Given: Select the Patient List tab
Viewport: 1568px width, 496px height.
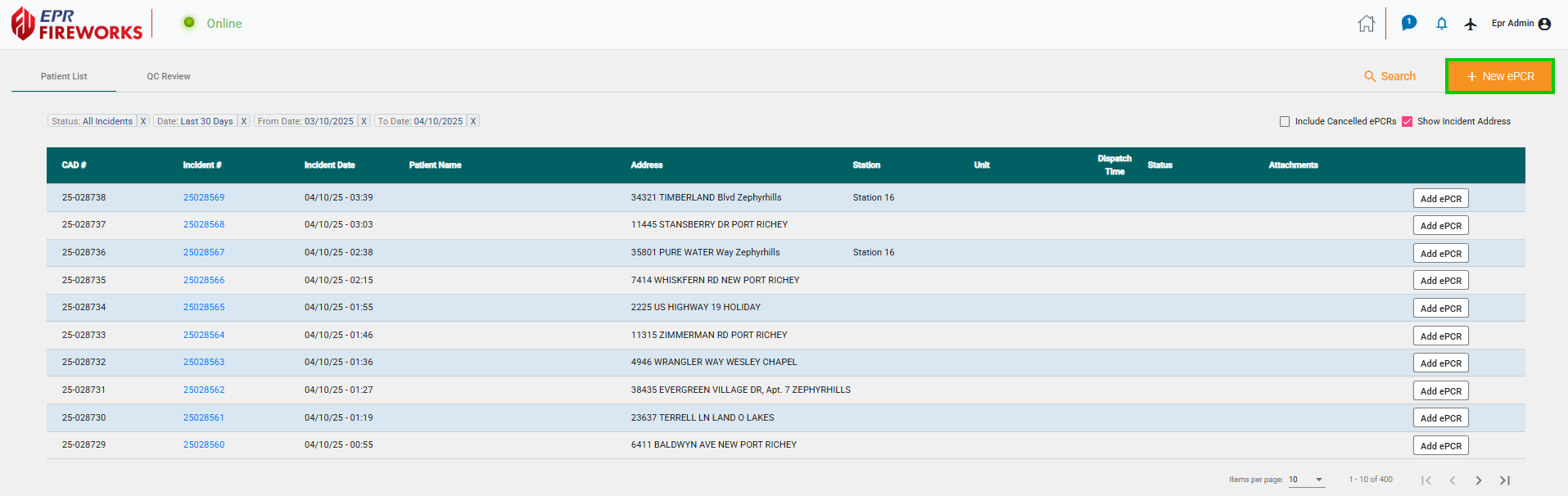Looking at the screenshot, I should [64, 76].
